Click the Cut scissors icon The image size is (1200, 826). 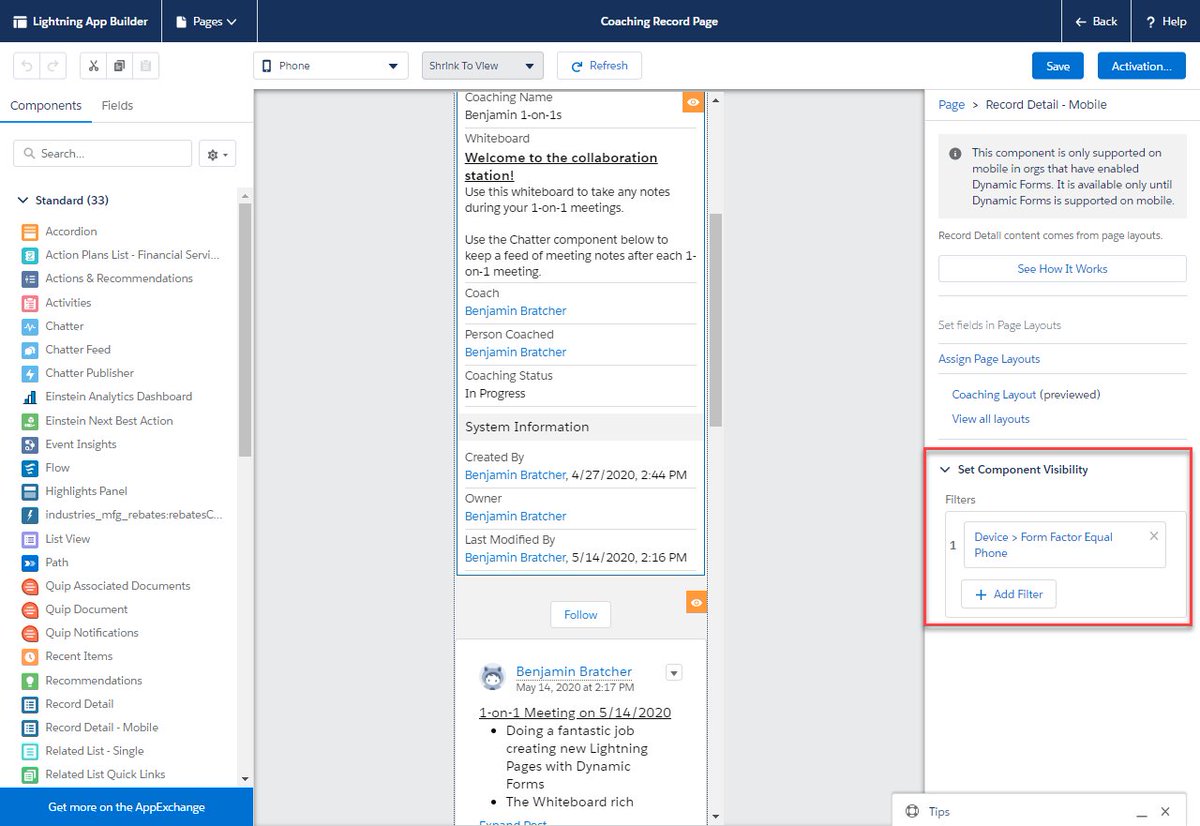pyautogui.click(x=93, y=66)
